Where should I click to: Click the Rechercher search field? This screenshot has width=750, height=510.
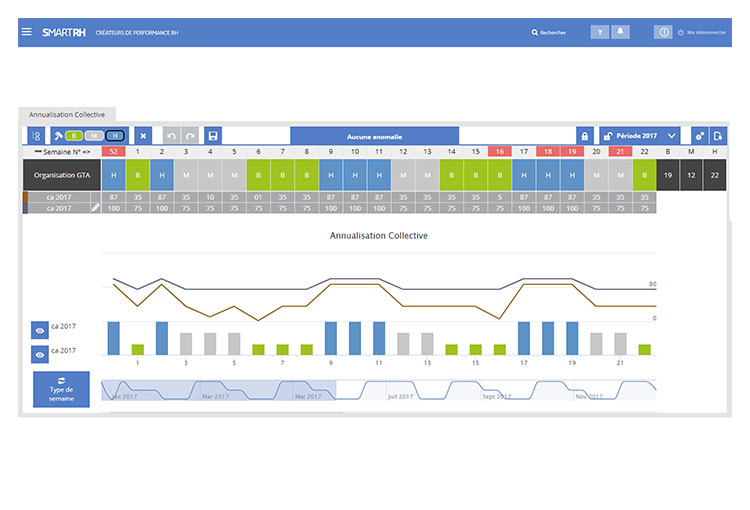pos(552,32)
